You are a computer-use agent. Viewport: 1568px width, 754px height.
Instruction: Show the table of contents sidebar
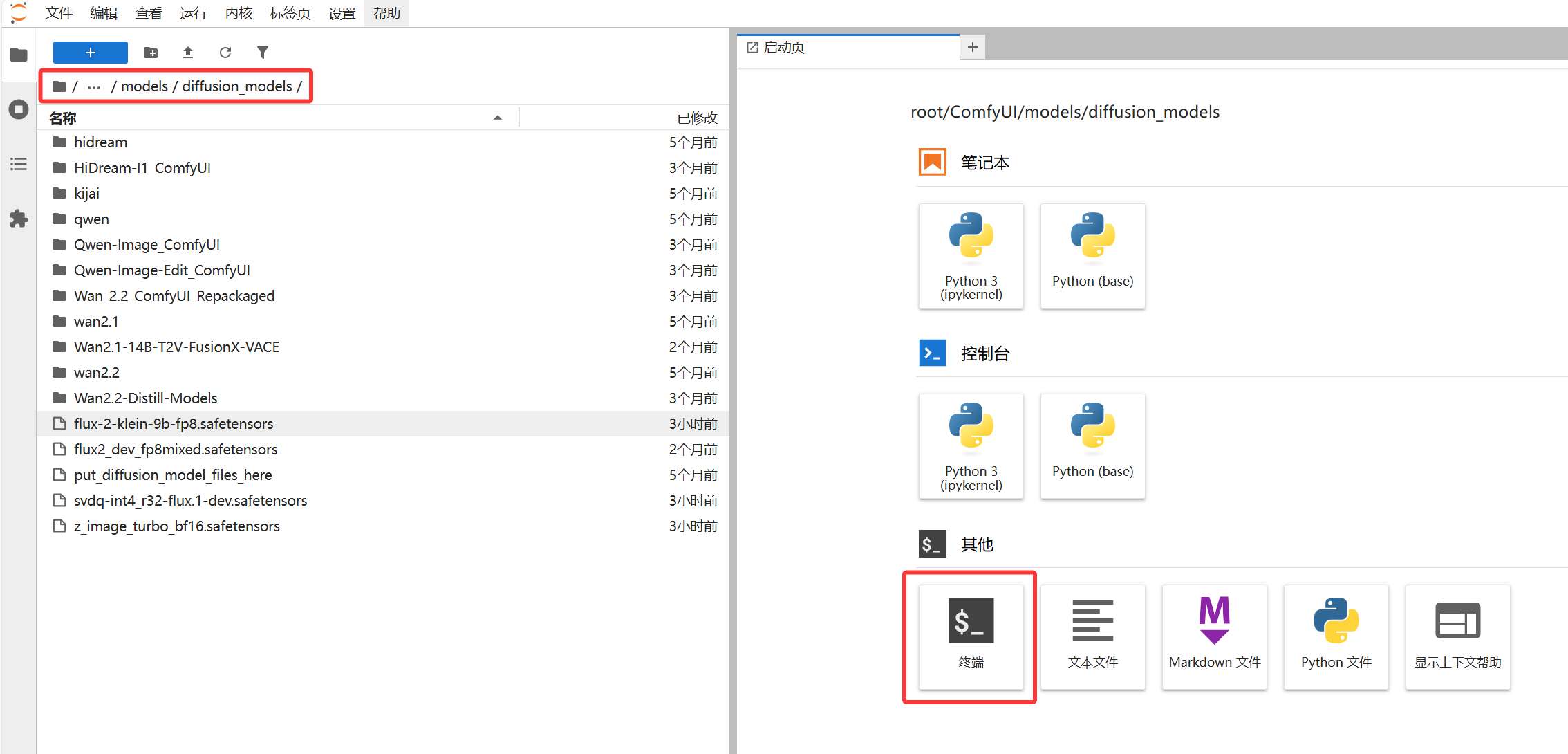(19, 164)
